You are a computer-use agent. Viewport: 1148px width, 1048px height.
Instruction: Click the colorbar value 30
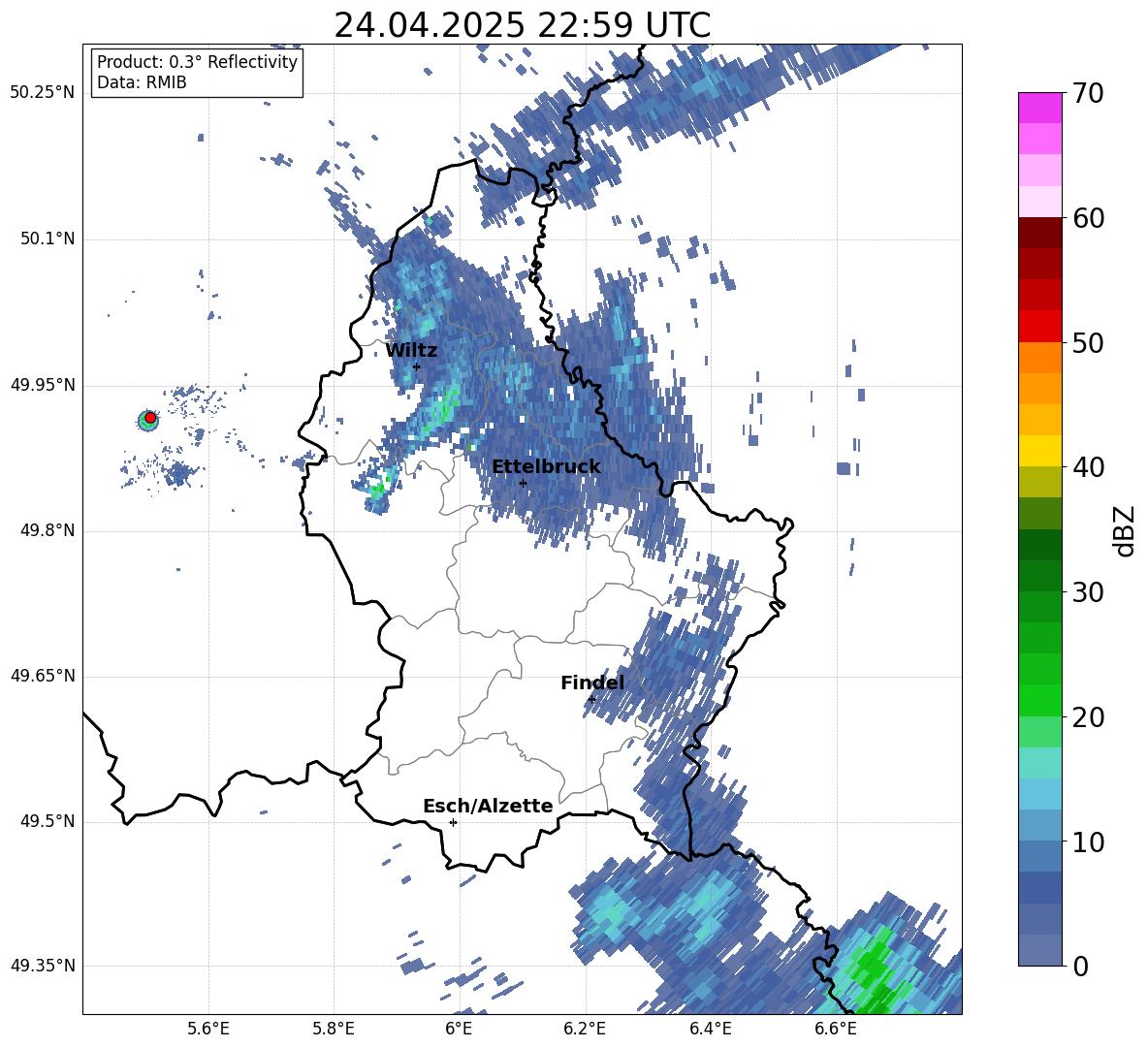pyautogui.click(x=1088, y=592)
